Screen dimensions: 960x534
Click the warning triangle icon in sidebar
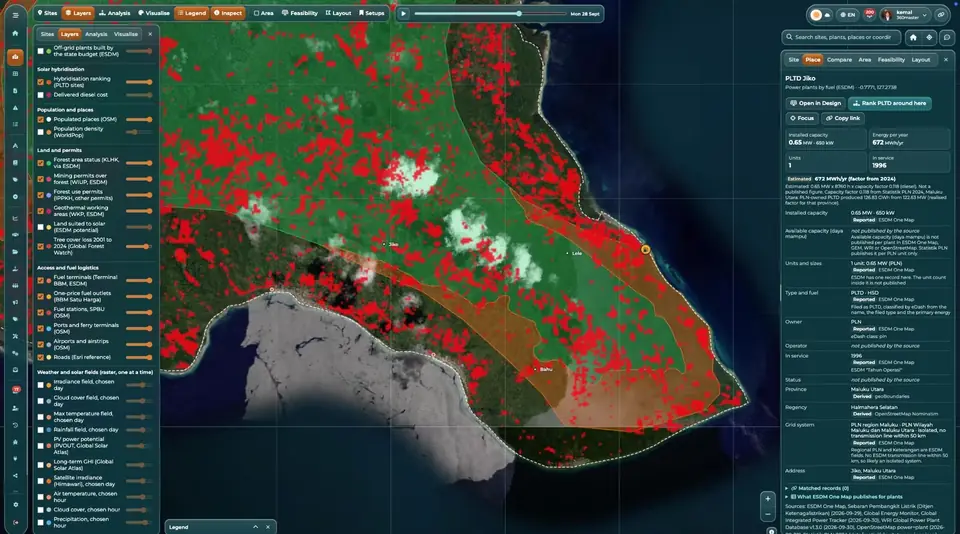15,108
